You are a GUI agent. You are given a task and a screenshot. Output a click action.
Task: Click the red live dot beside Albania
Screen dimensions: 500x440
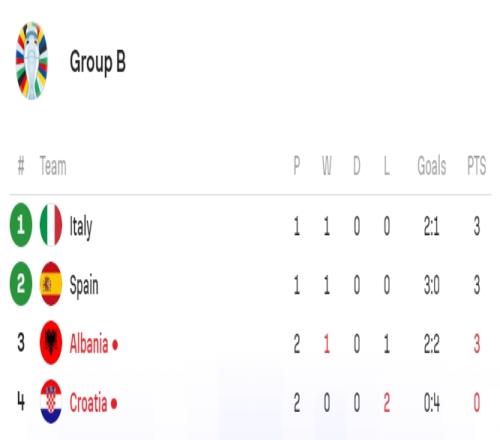(115, 345)
